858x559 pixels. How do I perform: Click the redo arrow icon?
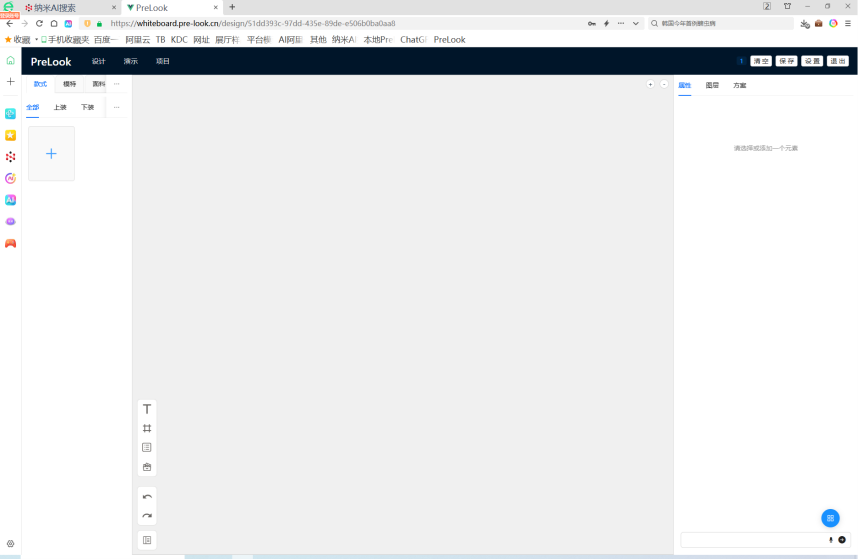pos(147,516)
